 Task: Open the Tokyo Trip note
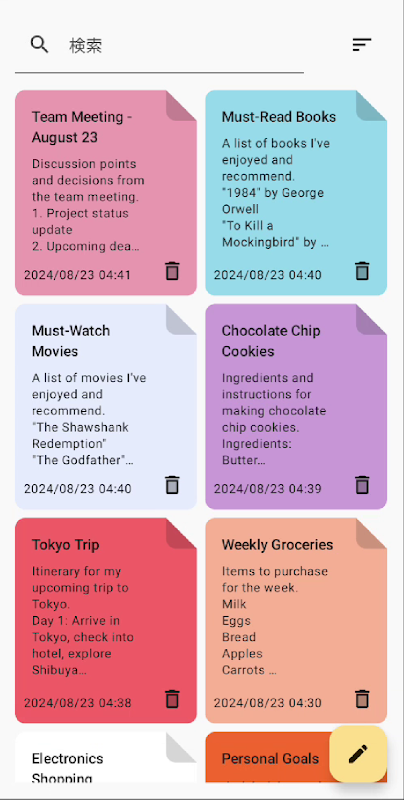[x=106, y=620]
